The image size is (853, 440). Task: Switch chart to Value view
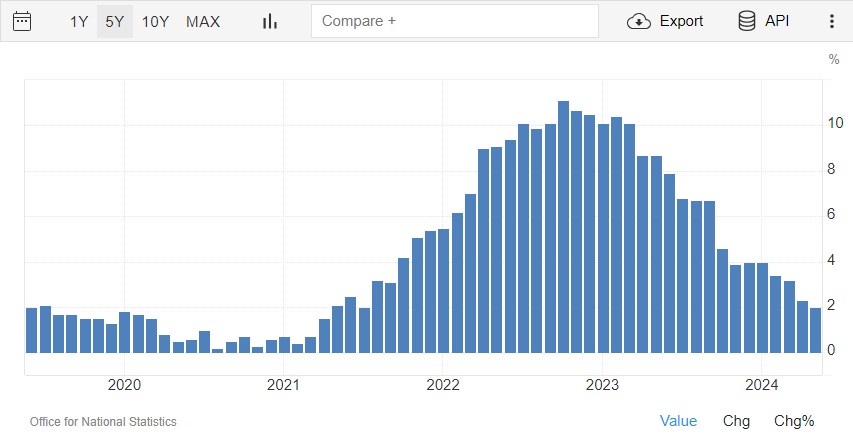pos(678,421)
